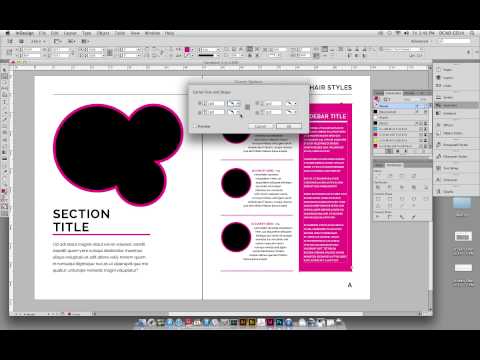Open the Type menu

[x=86, y=33]
